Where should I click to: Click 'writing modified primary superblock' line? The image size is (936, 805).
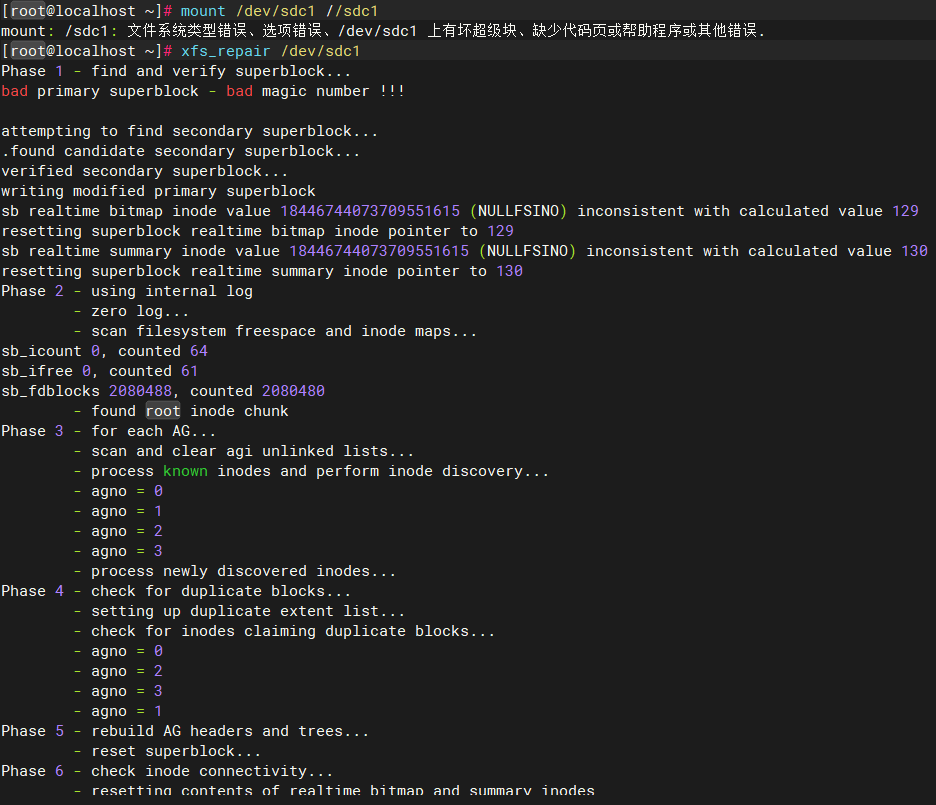158,191
